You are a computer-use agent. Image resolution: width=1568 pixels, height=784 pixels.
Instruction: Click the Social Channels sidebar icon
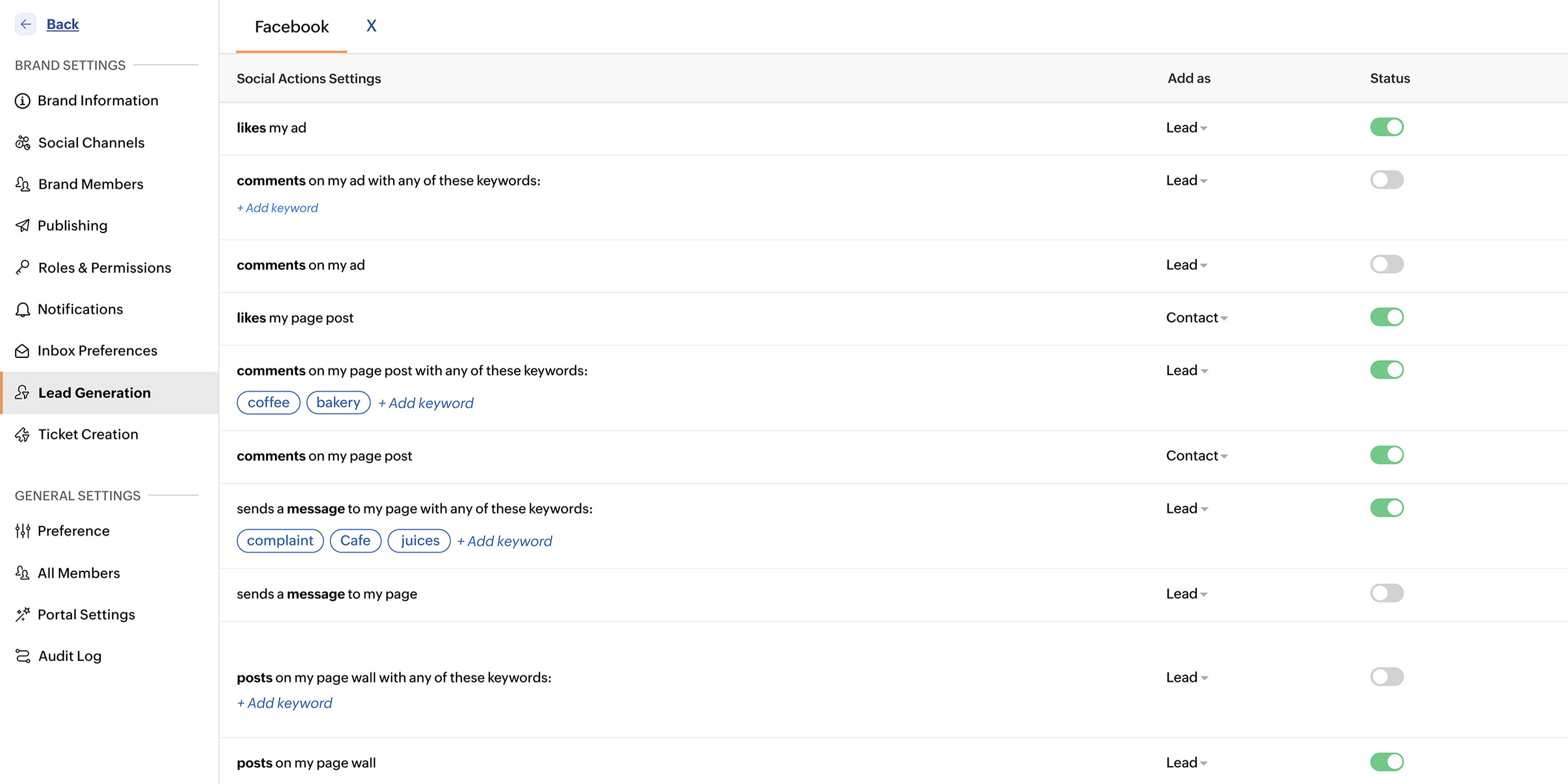pyautogui.click(x=22, y=142)
